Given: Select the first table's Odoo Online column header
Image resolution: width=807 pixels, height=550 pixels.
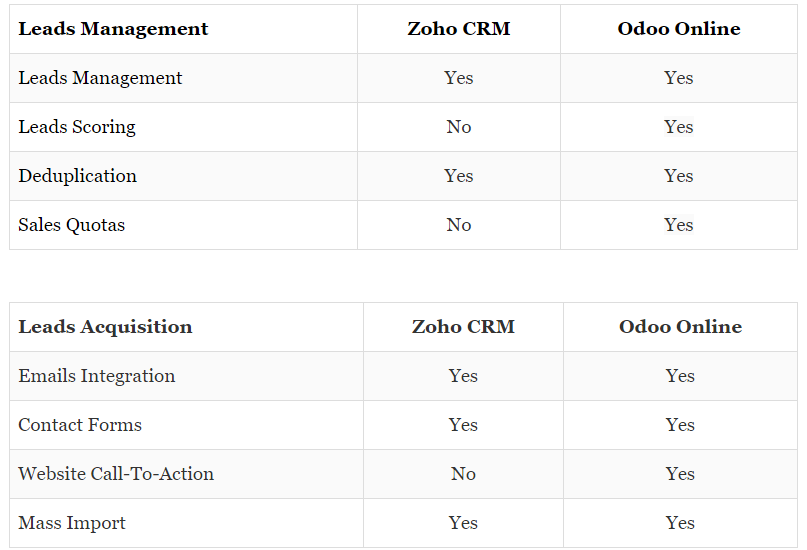Looking at the screenshot, I should tap(679, 29).
